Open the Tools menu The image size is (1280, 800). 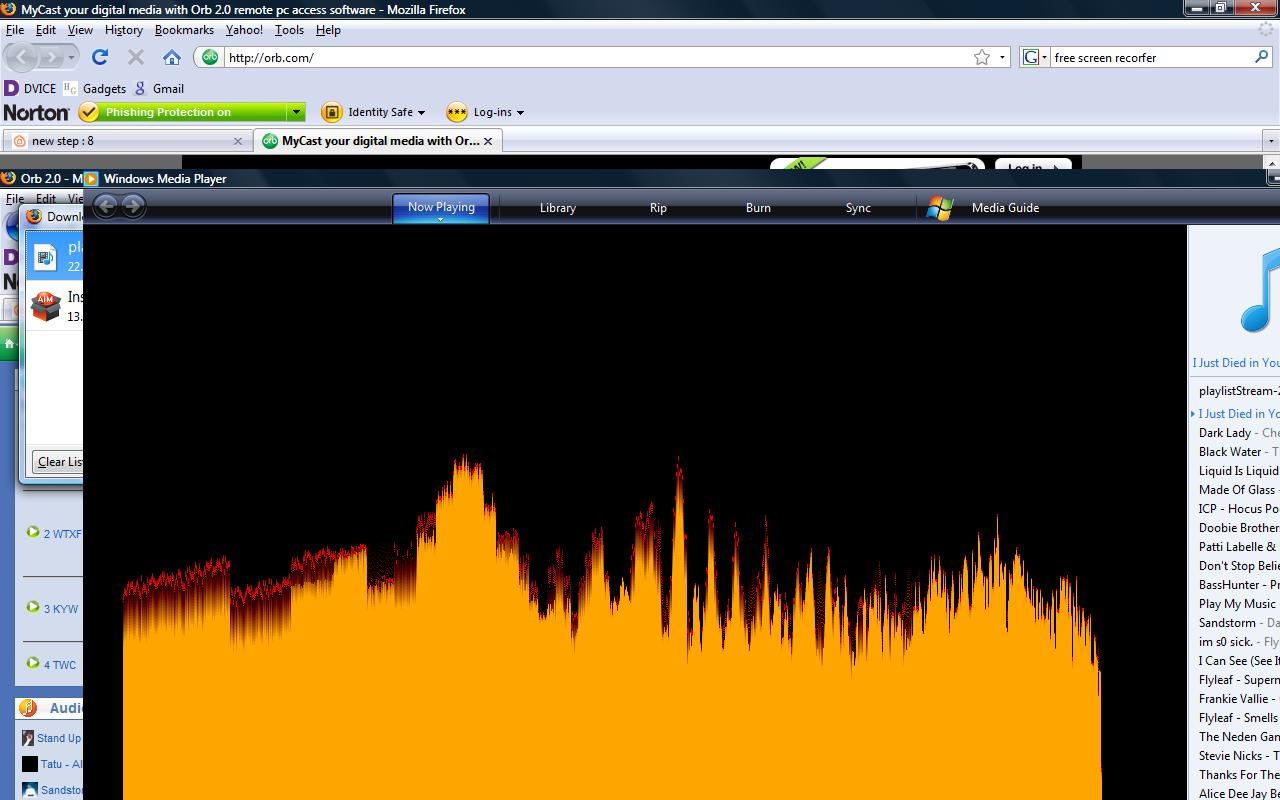point(289,30)
